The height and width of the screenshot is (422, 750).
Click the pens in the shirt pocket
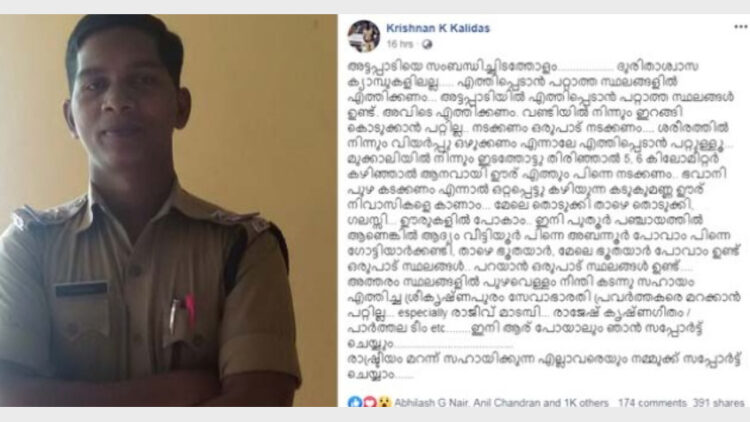[x=182, y=312]
